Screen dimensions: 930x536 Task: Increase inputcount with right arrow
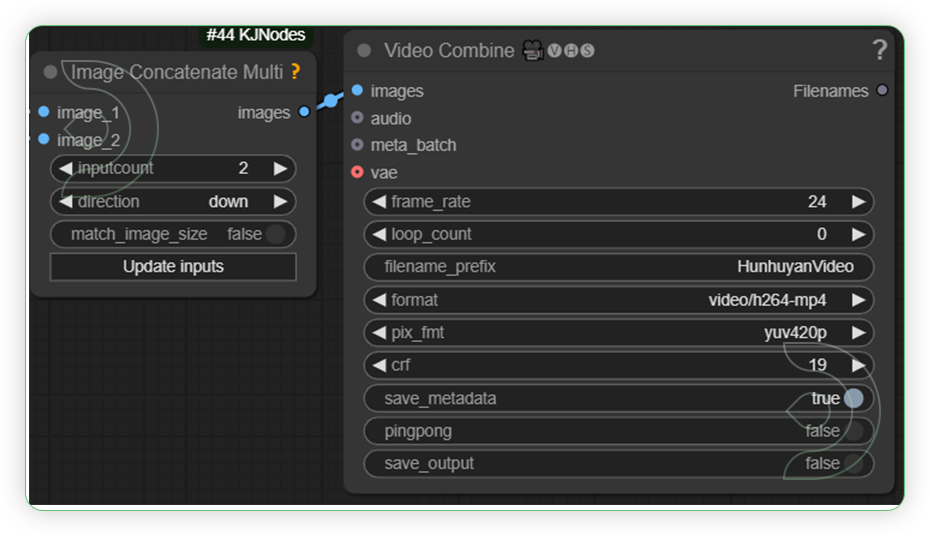[280, 168]
